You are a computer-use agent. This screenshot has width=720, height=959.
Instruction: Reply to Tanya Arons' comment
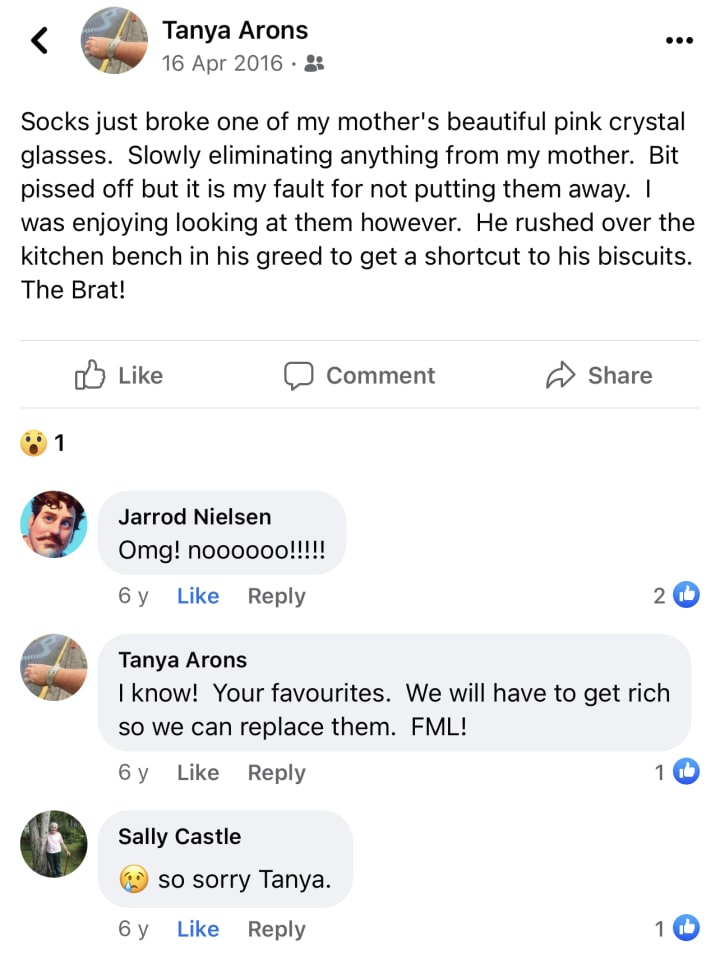point(276,772)
